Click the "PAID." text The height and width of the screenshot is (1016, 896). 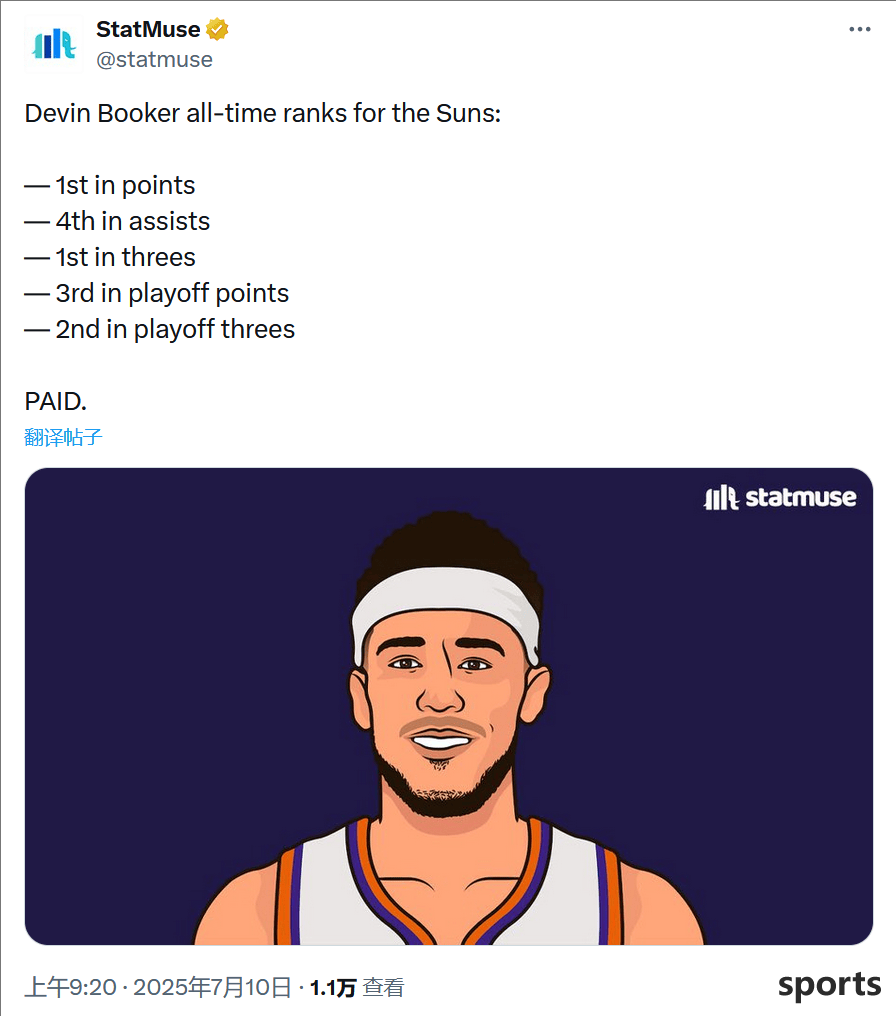click(x=55, y=402)
